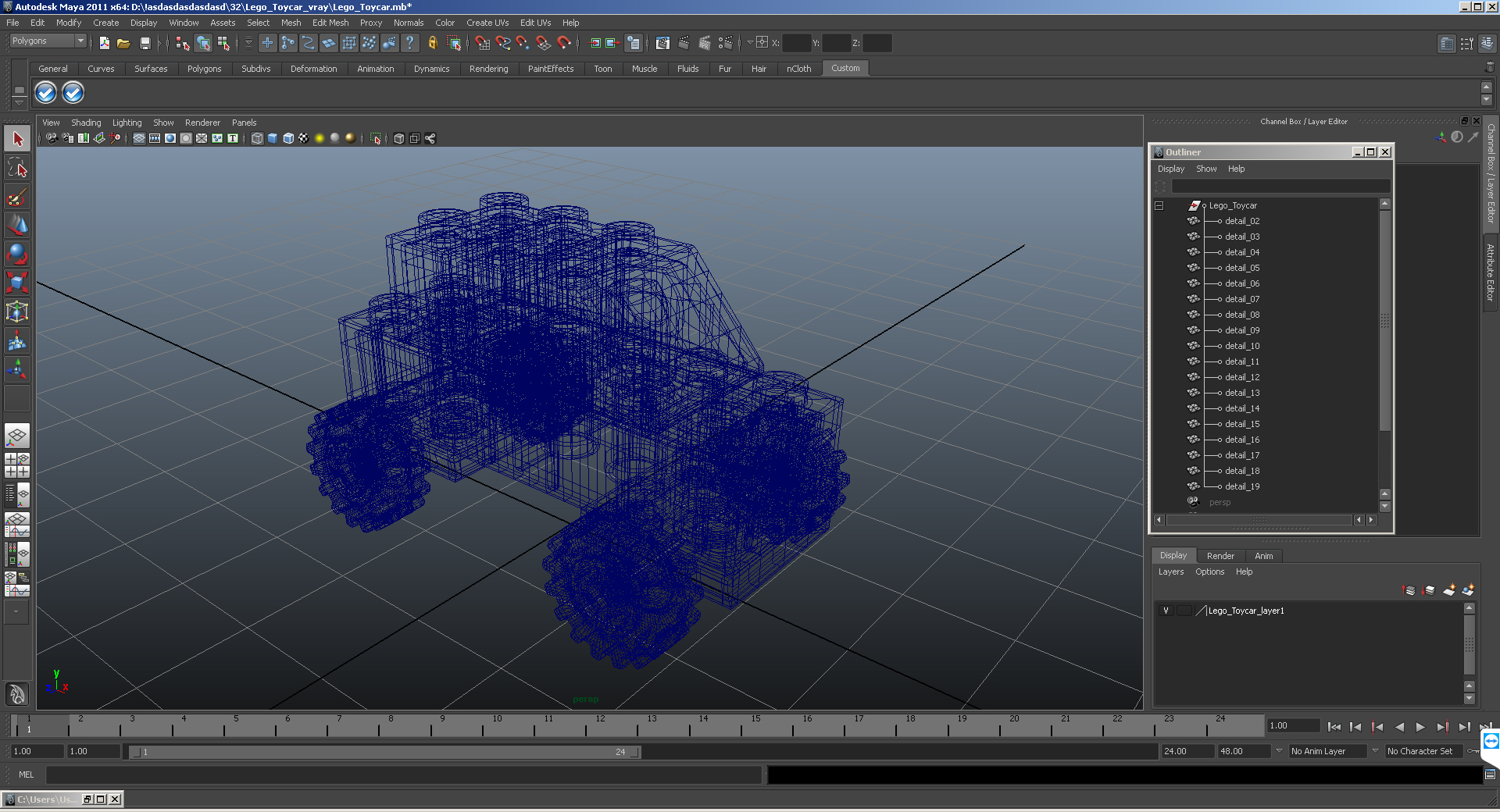1500x812 pixels.
Task: Create new empty display layer icon
Action: point(1449,590)
